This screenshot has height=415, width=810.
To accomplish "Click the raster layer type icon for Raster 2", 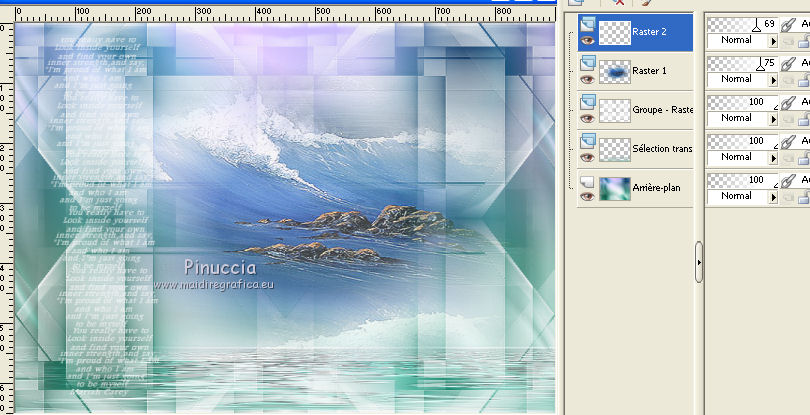I will coord(587,24).
